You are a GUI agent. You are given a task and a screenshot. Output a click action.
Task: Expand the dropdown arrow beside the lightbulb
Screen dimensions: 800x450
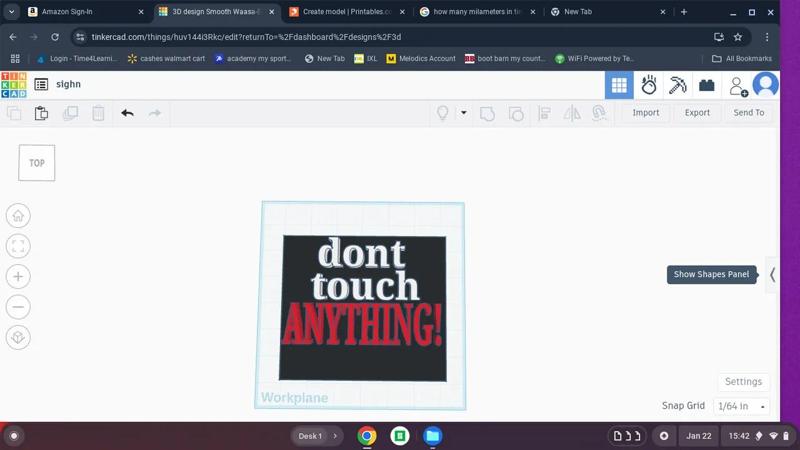[463, 113]
